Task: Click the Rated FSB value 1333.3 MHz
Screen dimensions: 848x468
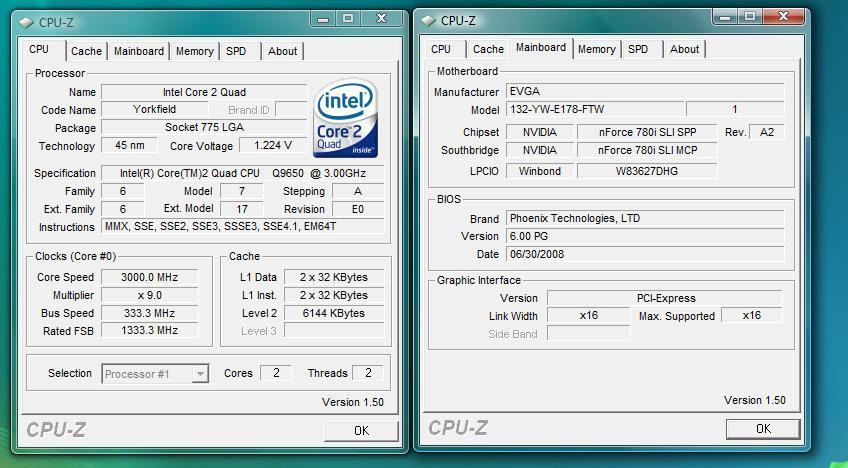Action: pyautogui.click(x=149, y=330)
